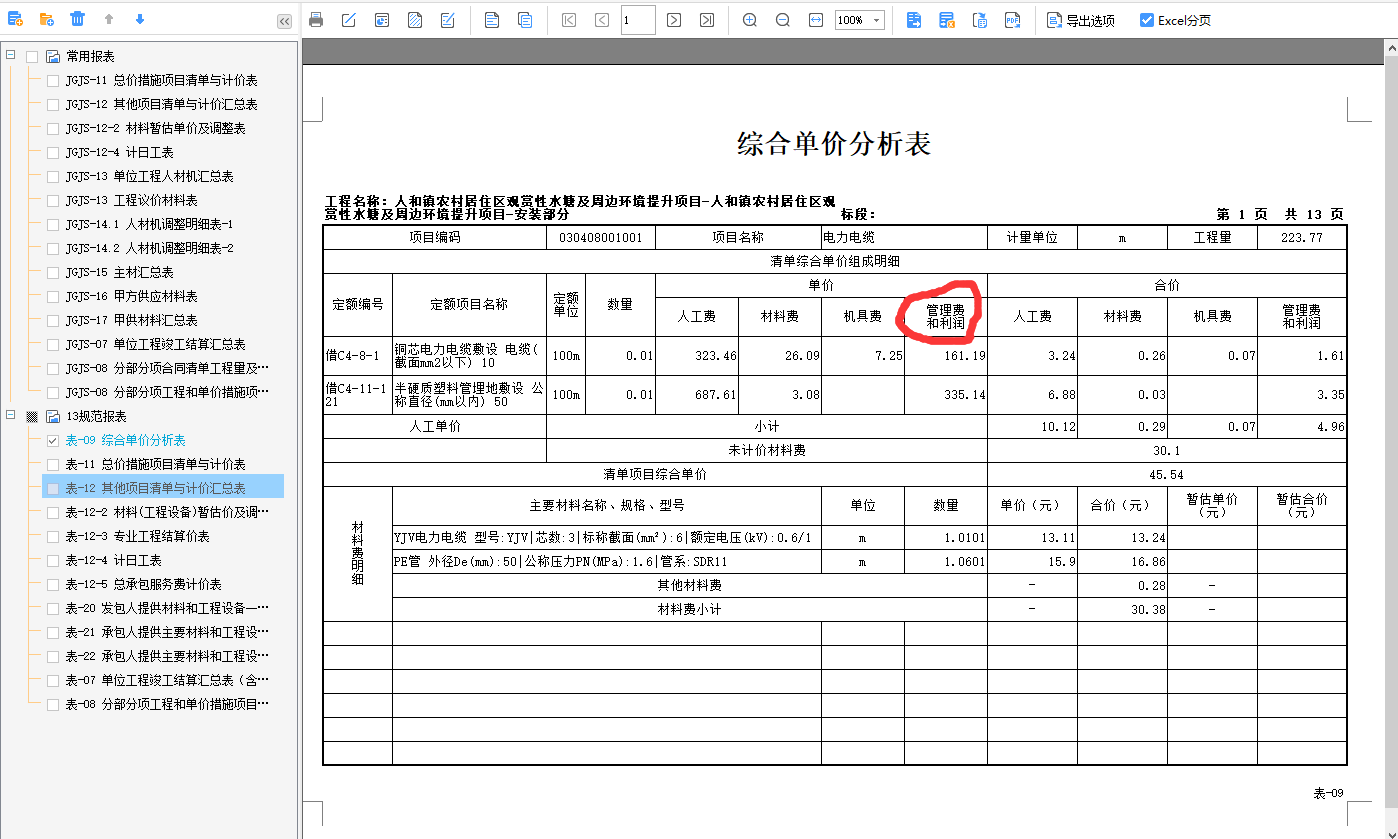The width and height of the screenshot is (1398, 839).
Task: Click the 223.77 quantity cell
Action: [1301, 237]
